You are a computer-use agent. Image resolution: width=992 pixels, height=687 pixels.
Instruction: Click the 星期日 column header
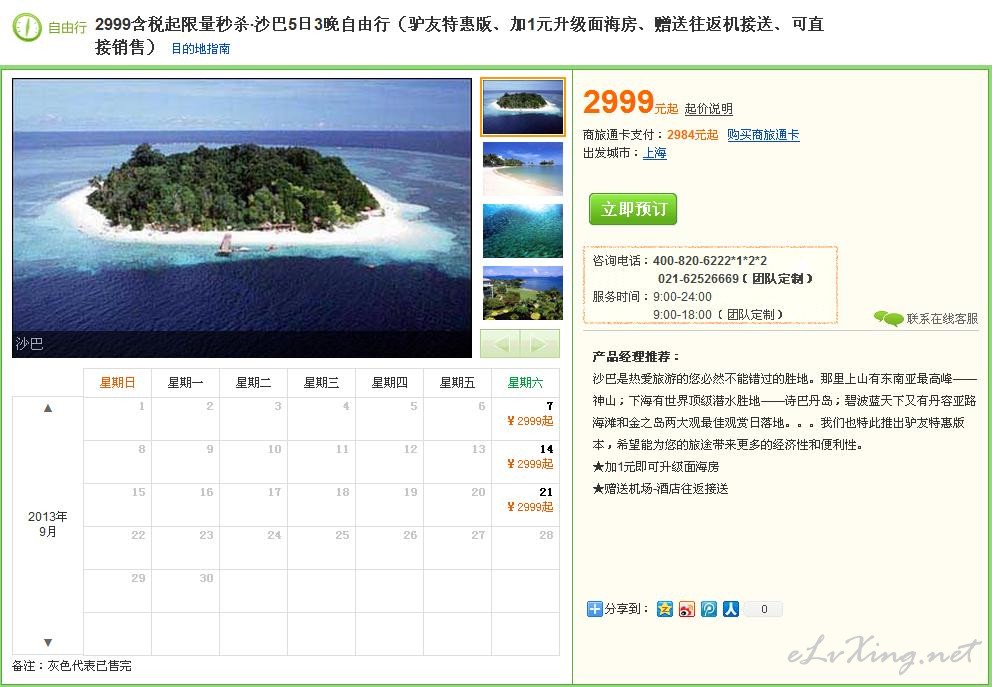click(118, 383)
